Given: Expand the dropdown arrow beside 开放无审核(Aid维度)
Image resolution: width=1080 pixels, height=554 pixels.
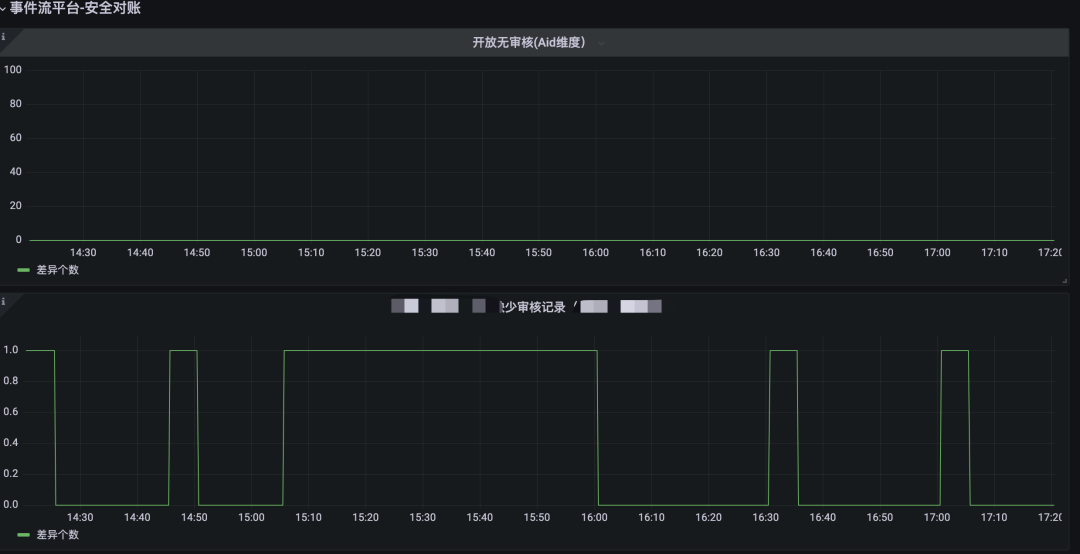Looking at the screenshot, I should pos(601,43).
